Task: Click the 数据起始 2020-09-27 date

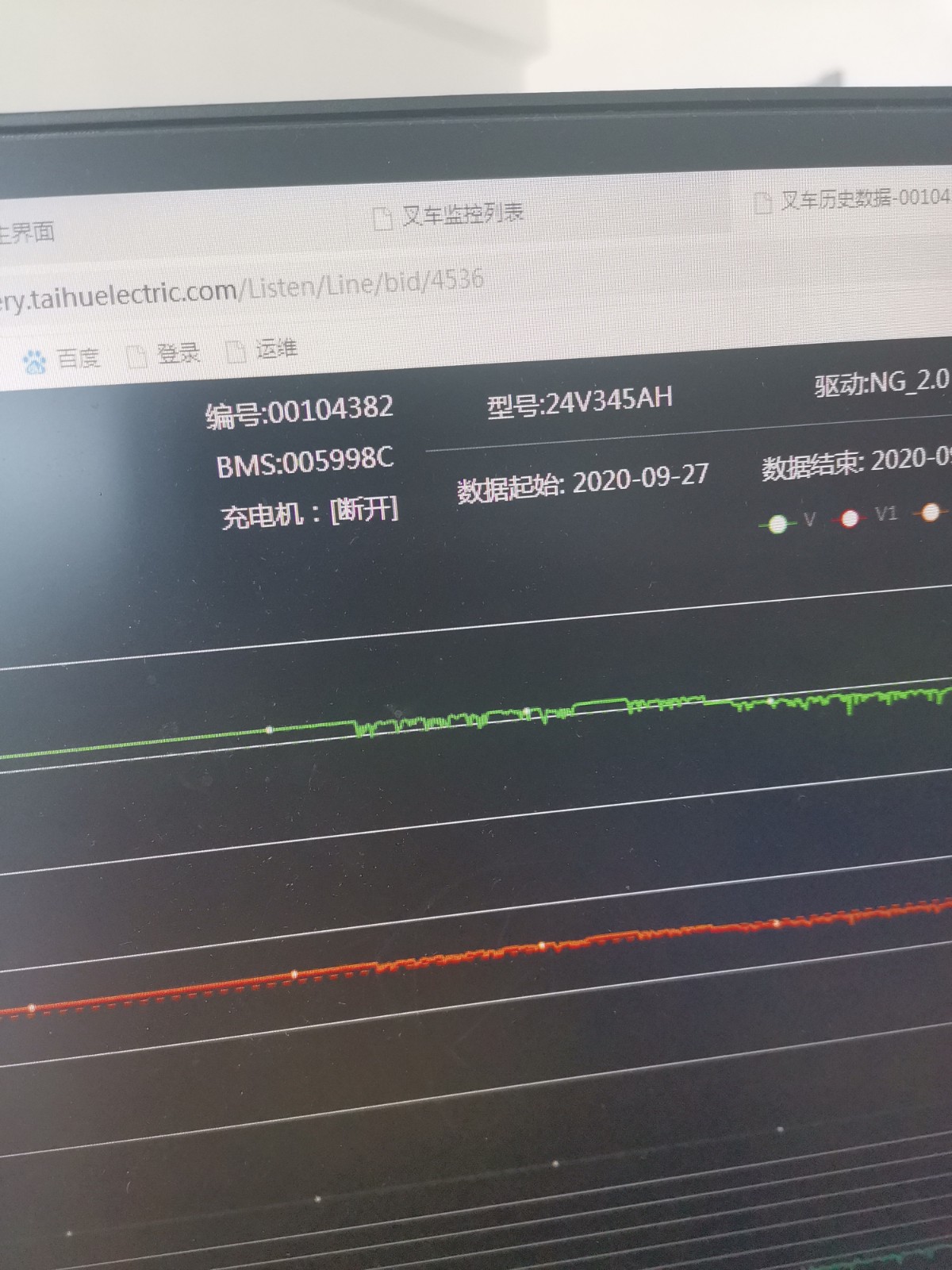Action: 582,483
